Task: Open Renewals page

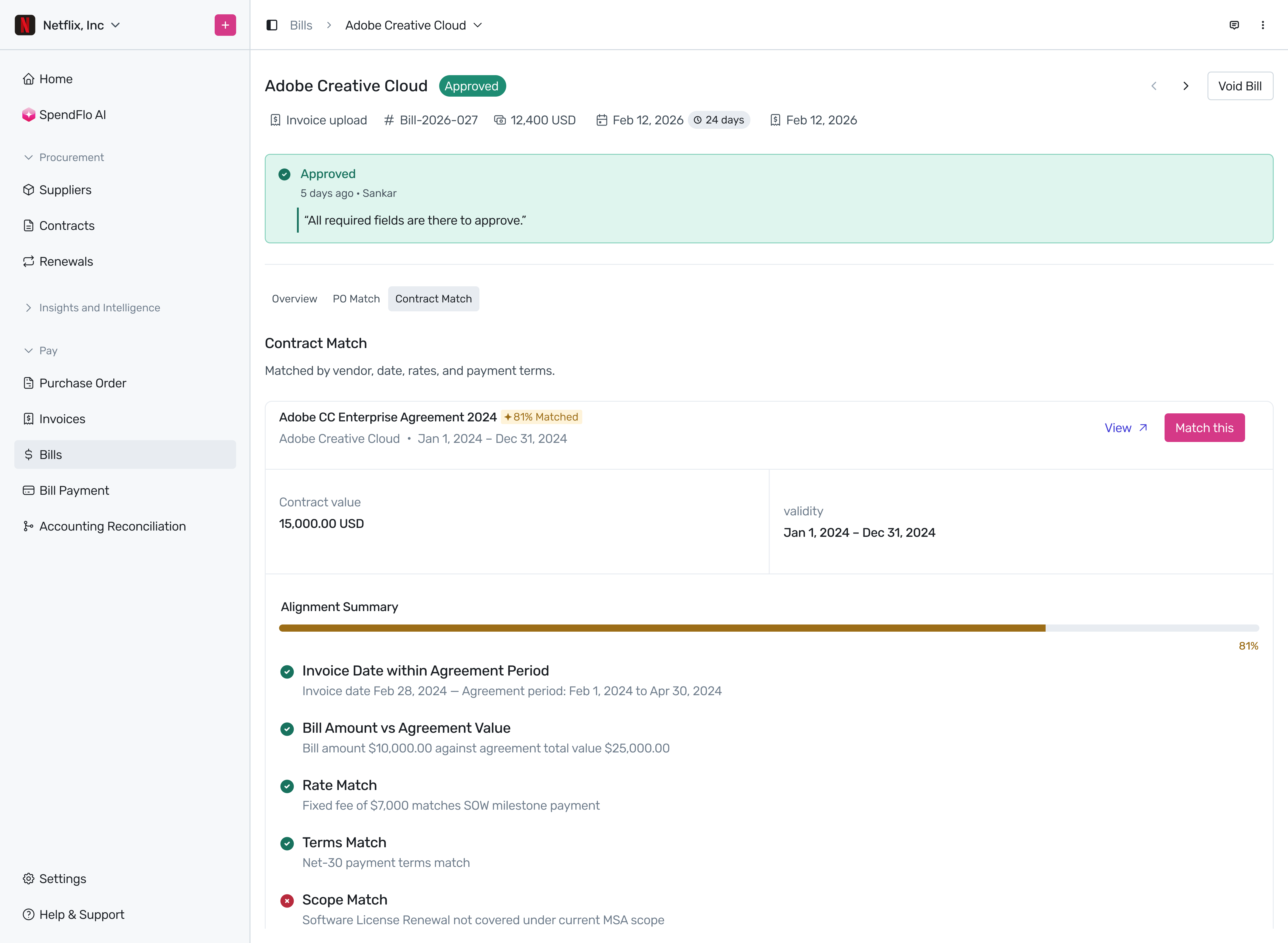Action: click(125, 262)
